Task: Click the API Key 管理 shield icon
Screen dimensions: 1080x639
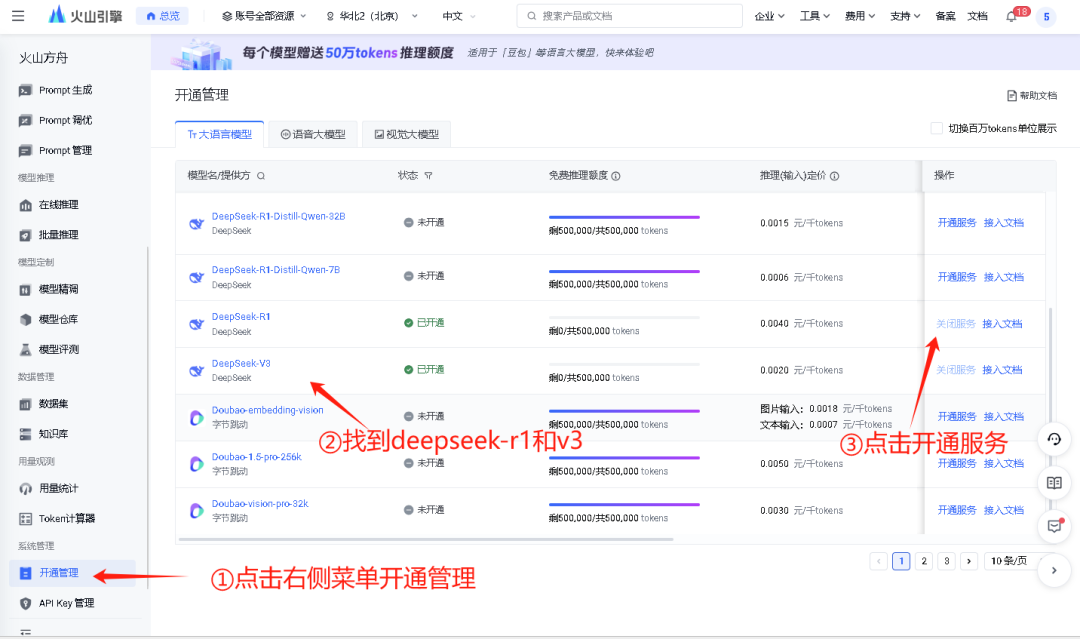Action: click(25, 603)
